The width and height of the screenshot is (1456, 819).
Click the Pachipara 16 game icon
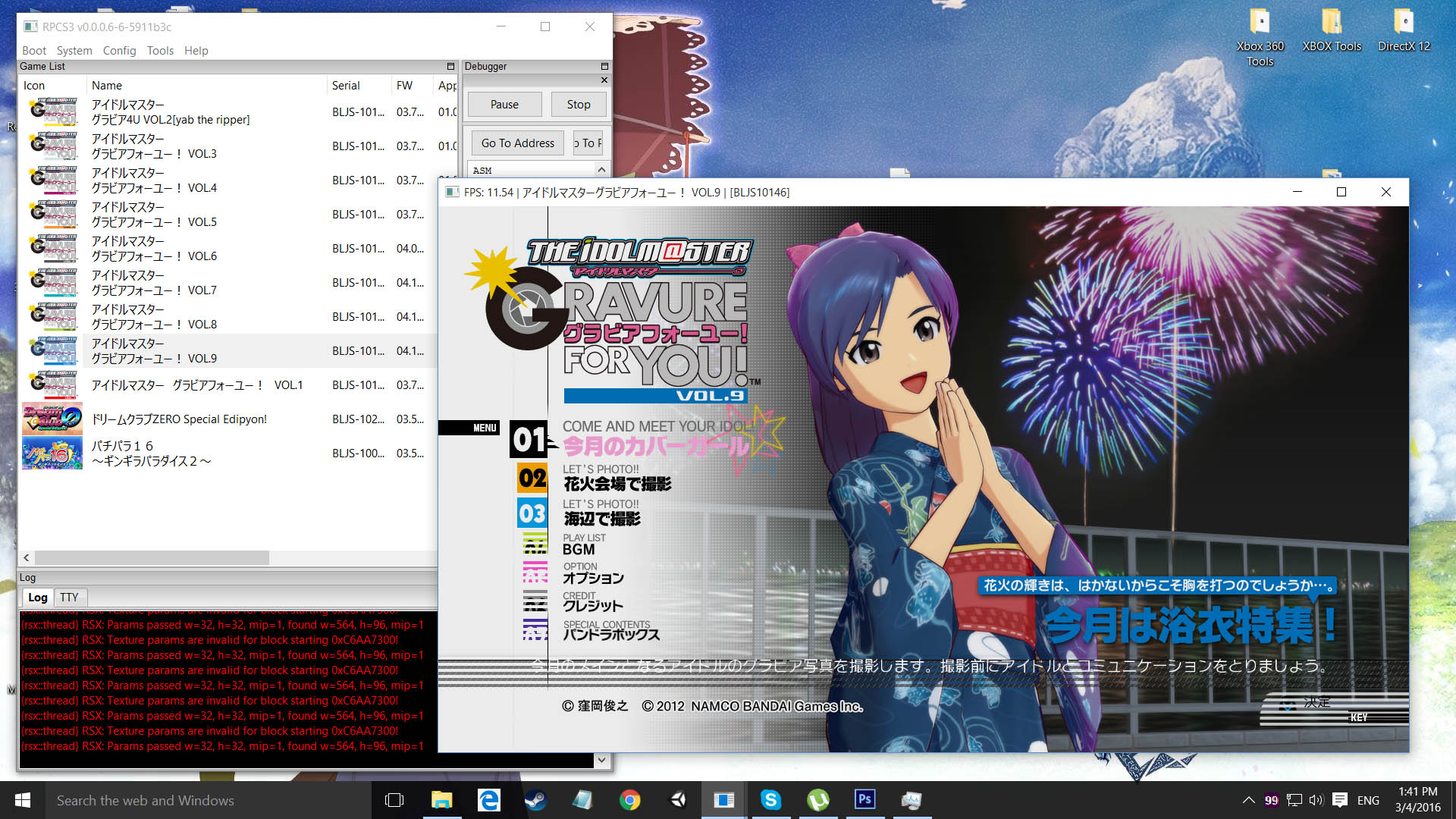point(52,453)
